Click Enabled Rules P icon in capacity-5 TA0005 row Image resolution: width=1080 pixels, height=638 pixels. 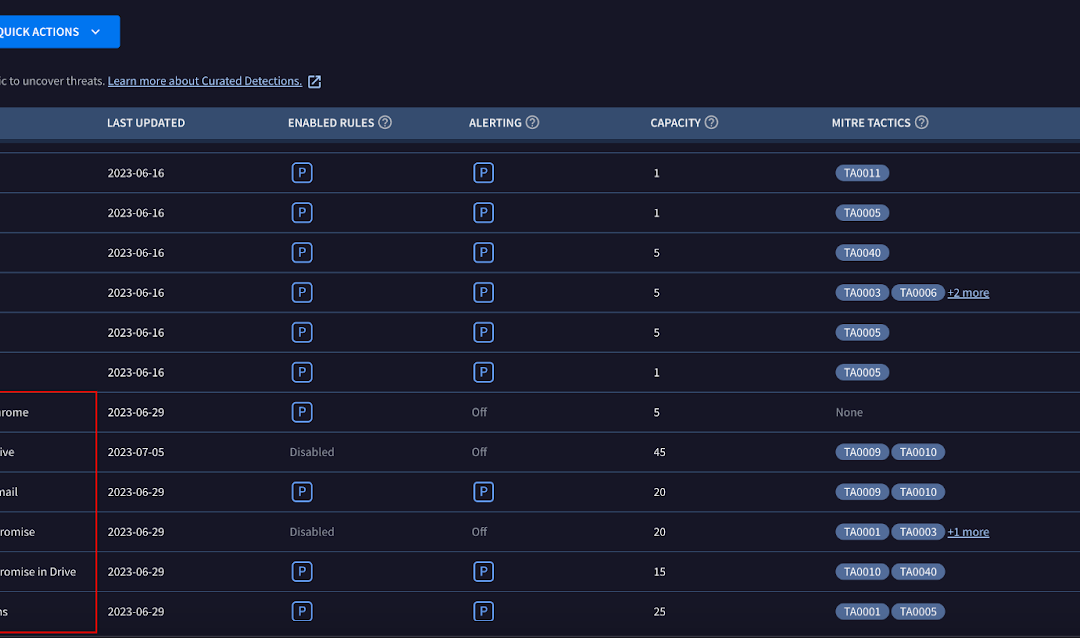(x=302, y=333)
